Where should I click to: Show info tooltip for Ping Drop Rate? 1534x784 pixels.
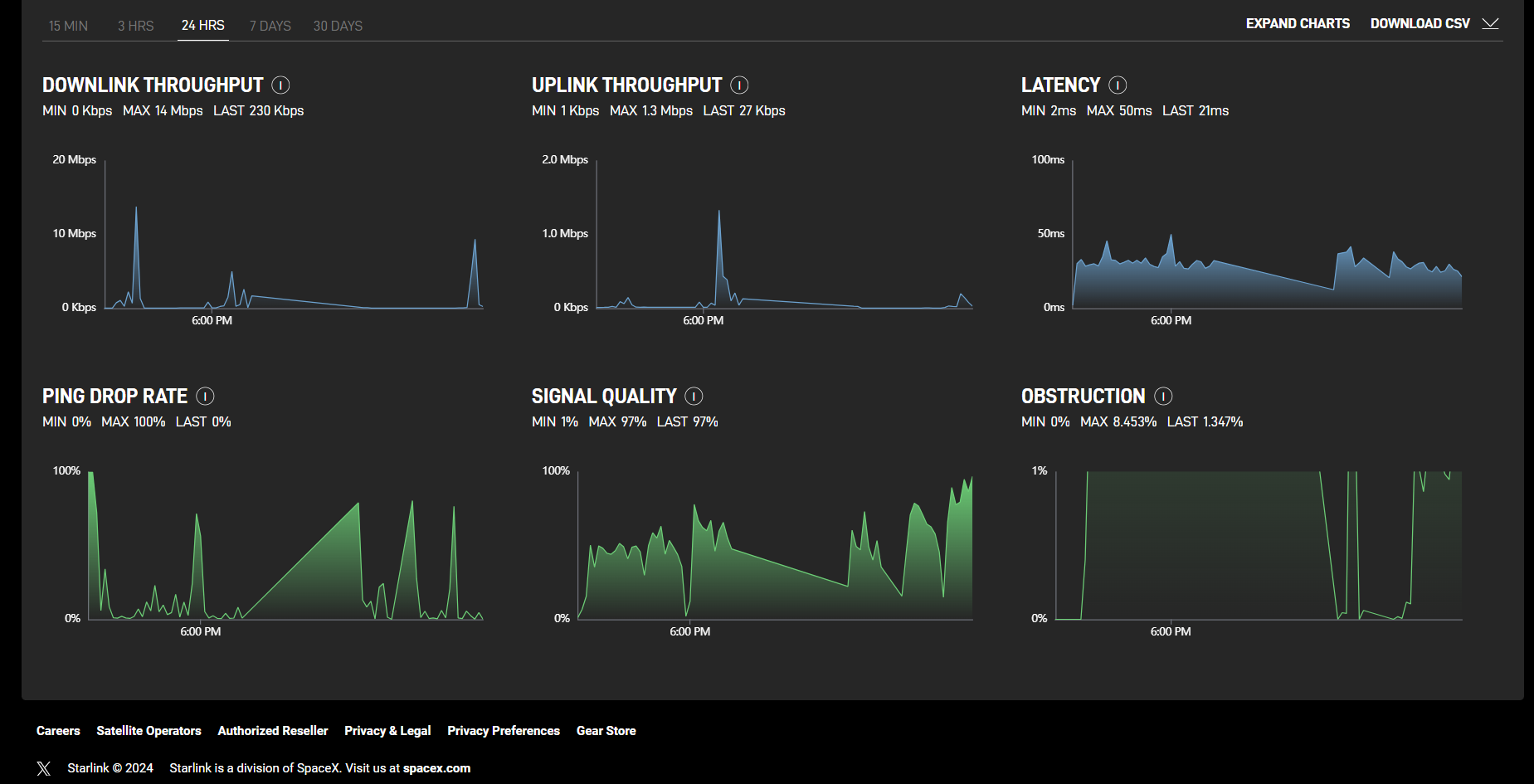coord(205,397)
